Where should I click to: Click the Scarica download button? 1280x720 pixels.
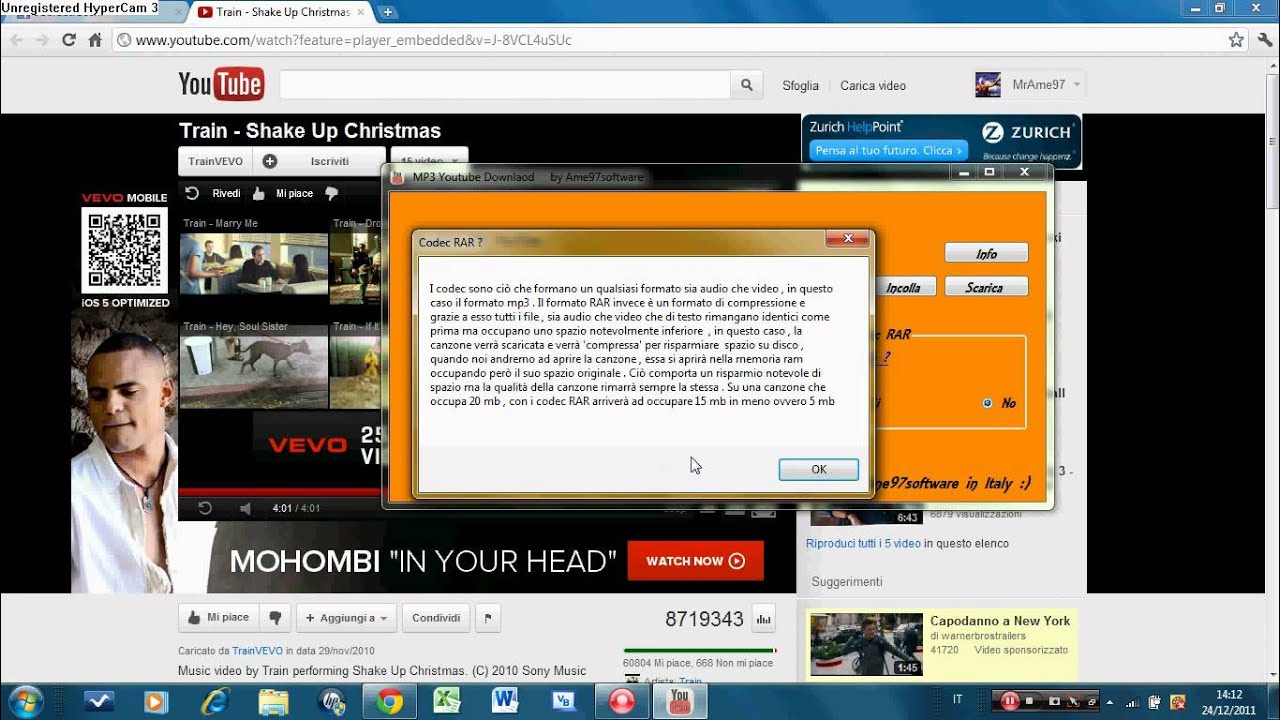pyautogui.click(x=986, y=287)
